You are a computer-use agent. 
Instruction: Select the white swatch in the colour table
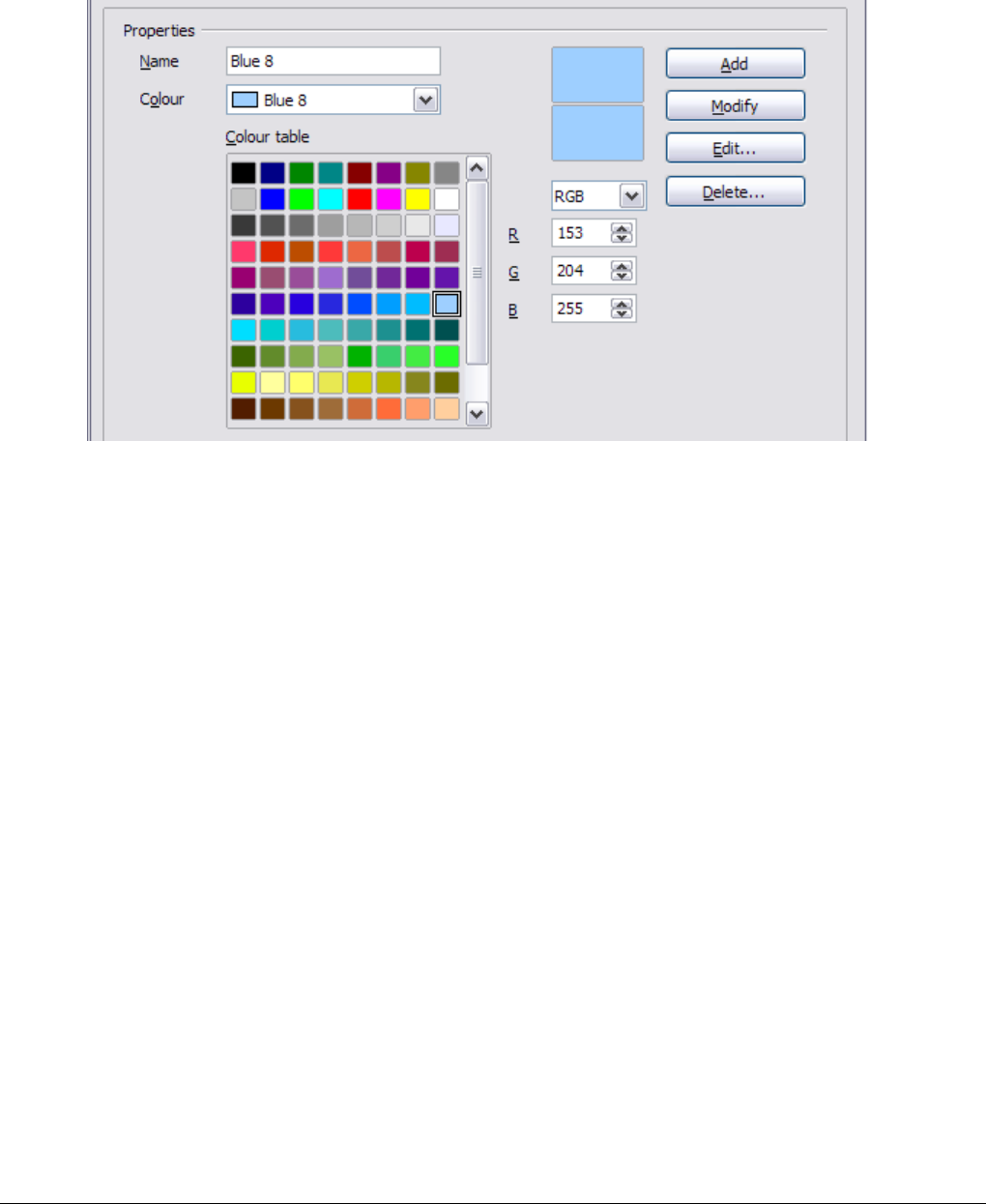point(447,199)
